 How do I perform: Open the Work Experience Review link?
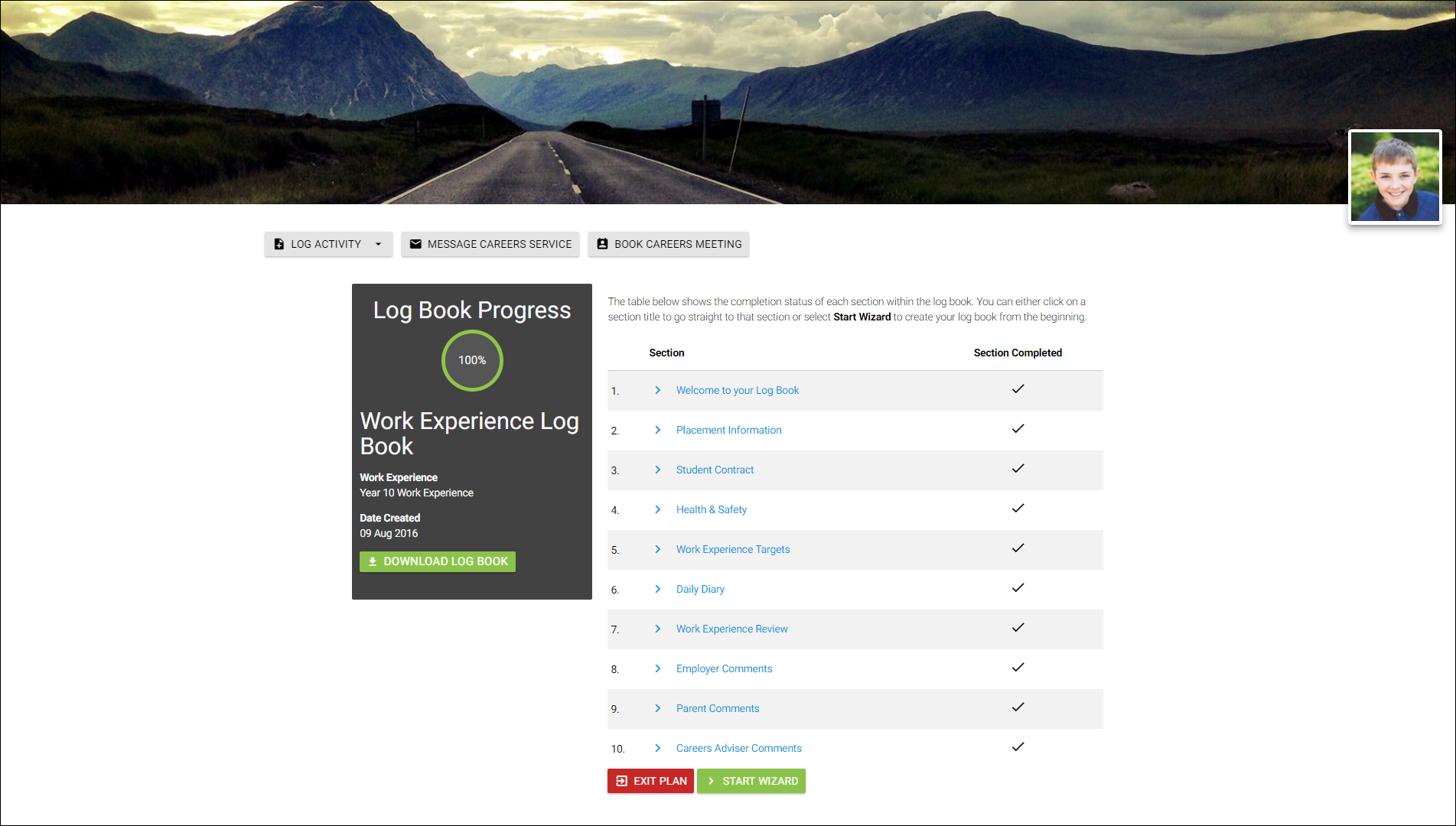click(731, 629)
